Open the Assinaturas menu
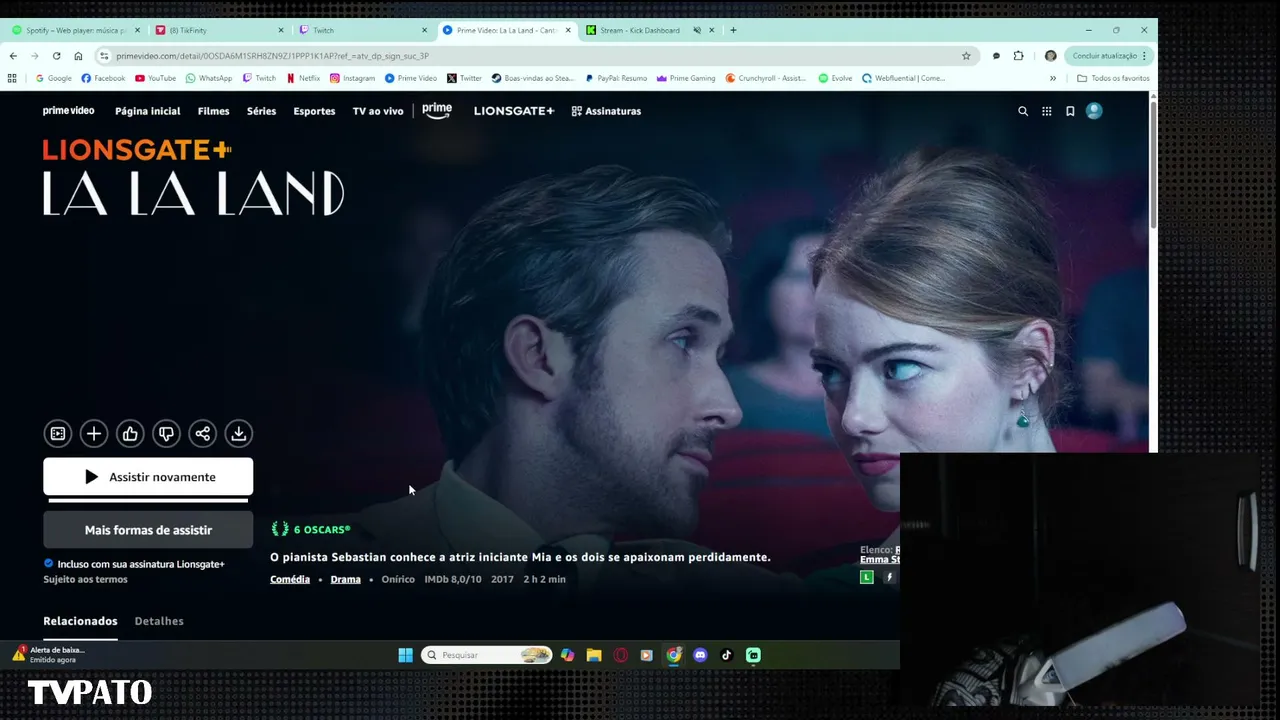The width and height of the screenshot is (1280, 720). click(x=606, y=111)
